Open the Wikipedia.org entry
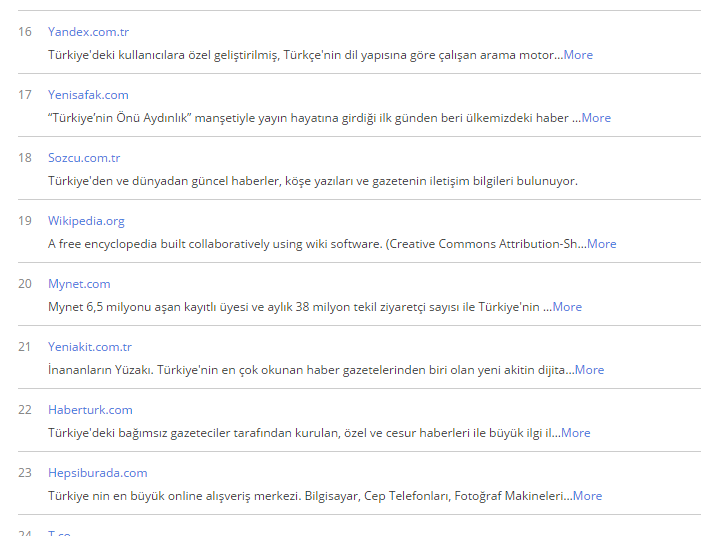 (86, 221)
